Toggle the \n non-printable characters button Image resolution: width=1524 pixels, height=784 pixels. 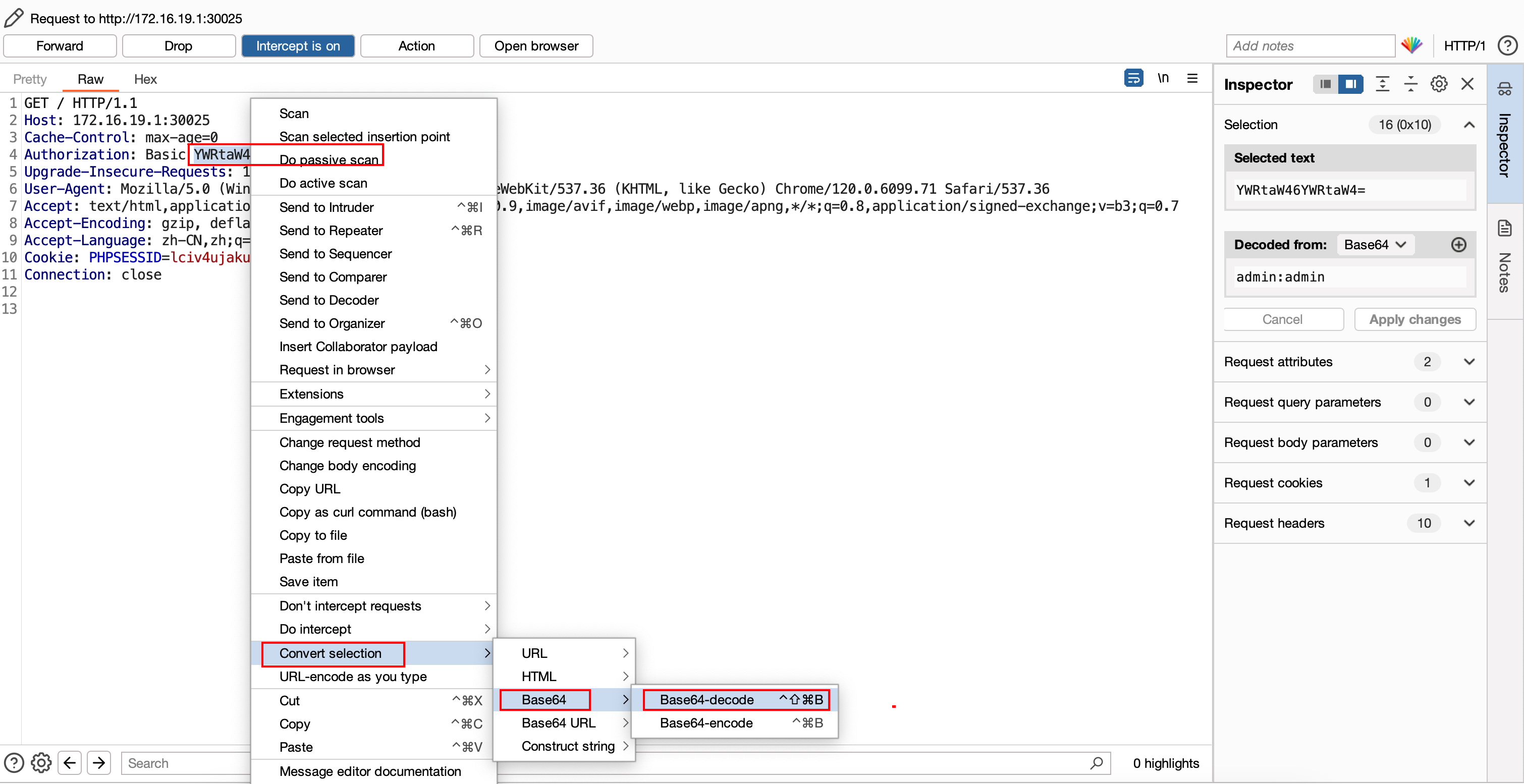(1163, 78)
